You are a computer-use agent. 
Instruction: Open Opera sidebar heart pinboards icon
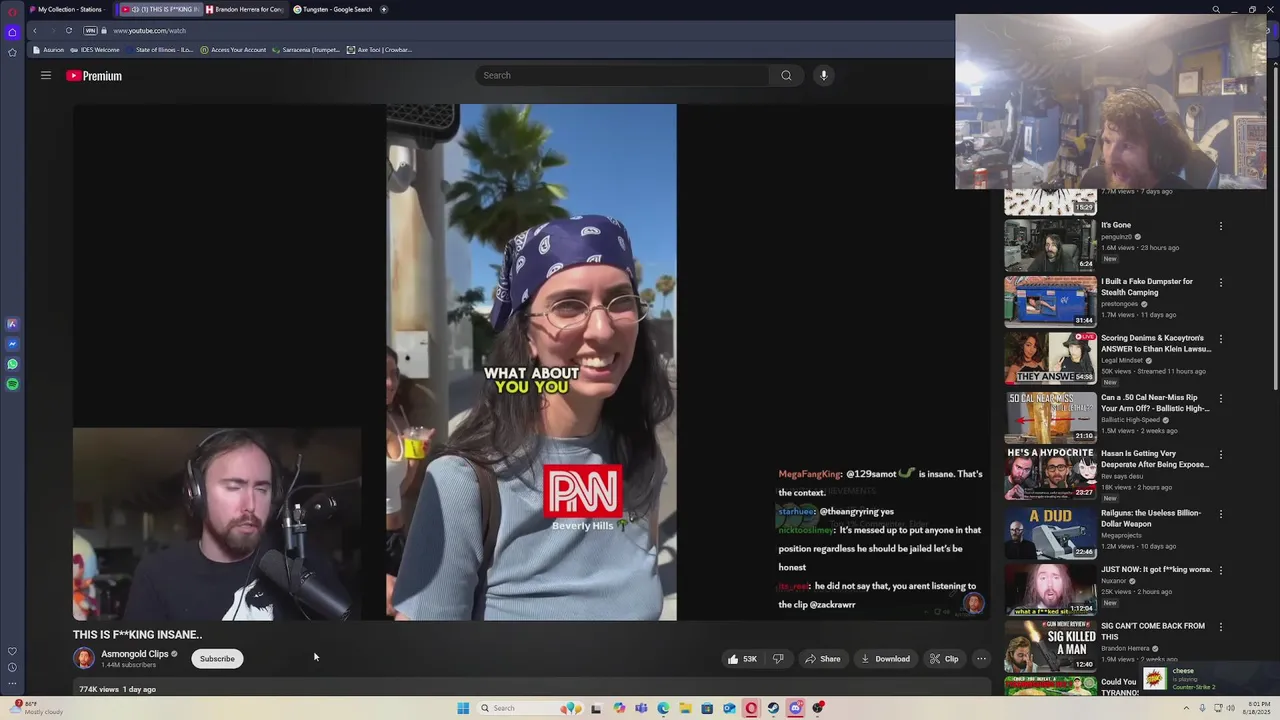click(x=12, y=651)
